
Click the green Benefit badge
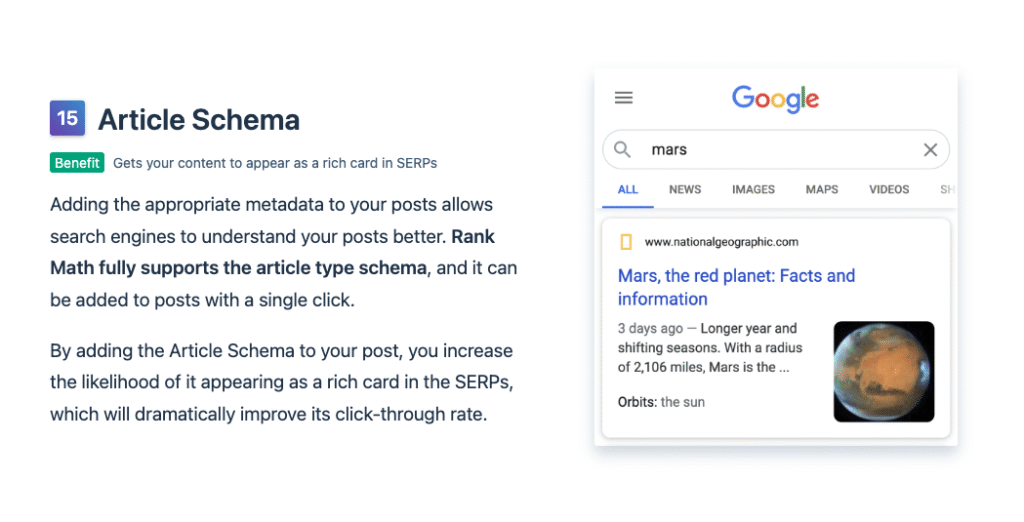tap(77, 163)
